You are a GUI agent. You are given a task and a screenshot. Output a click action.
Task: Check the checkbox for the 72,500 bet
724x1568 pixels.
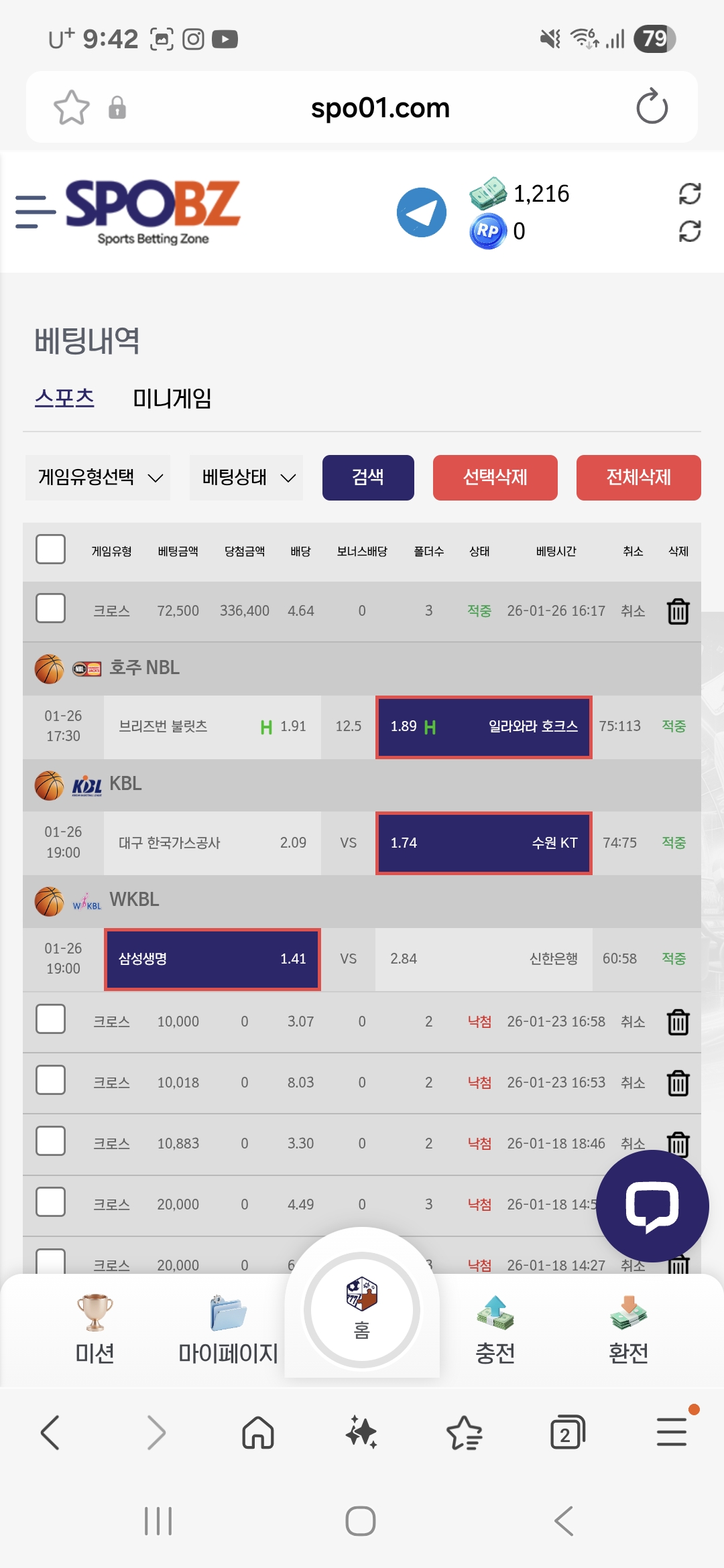click(50, 610)
